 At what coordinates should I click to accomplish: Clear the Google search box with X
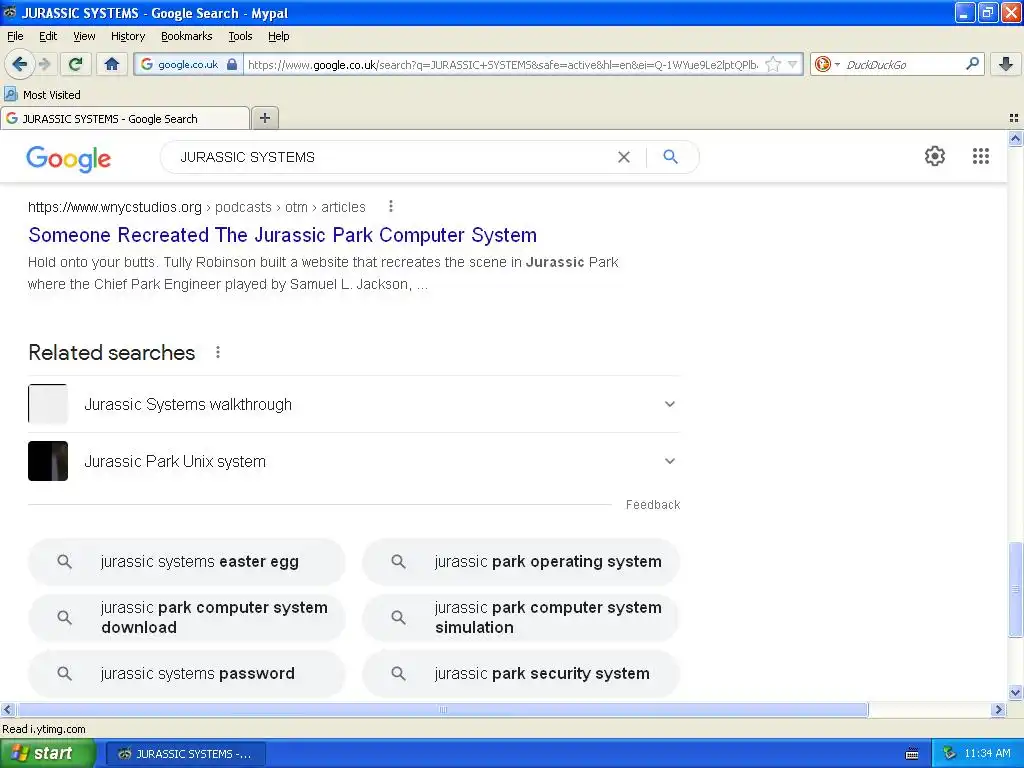(x=624, y=157)
